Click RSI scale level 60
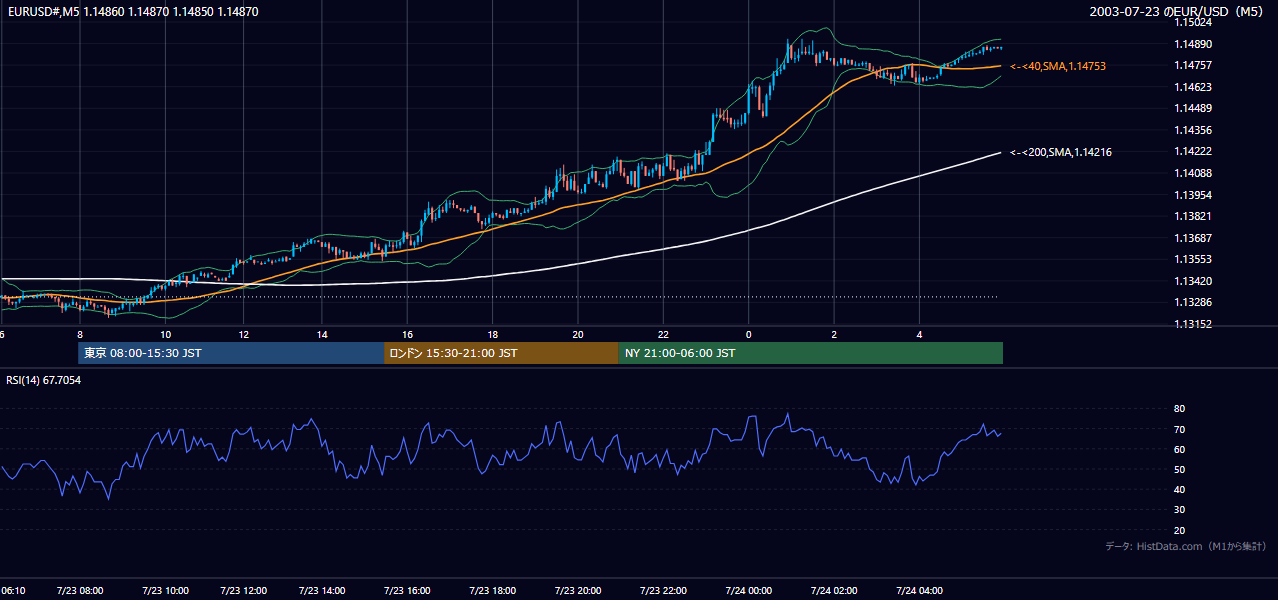1278x600 pixels. click(x=1179, y=450)
